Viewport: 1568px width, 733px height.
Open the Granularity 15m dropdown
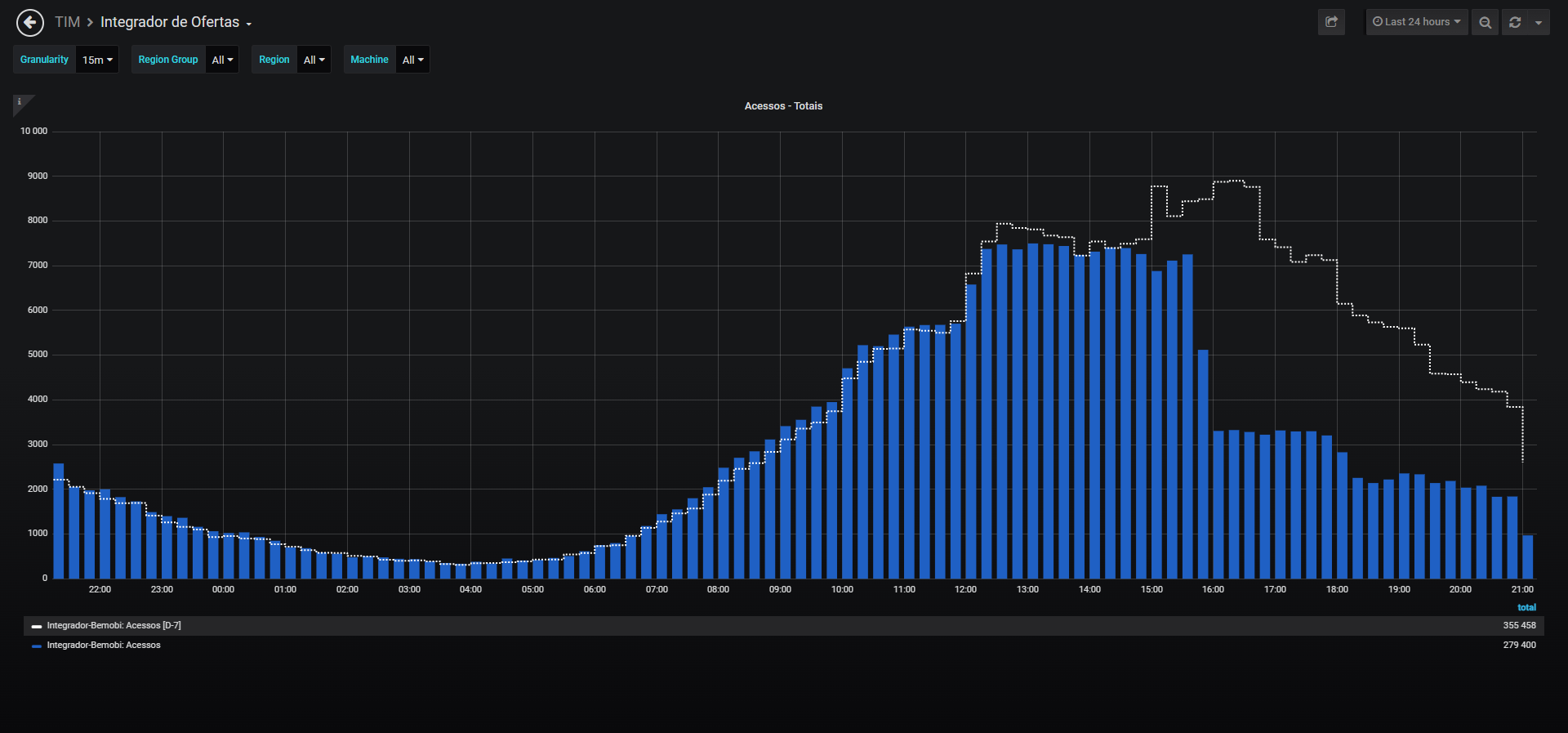[x=97, y=60]
